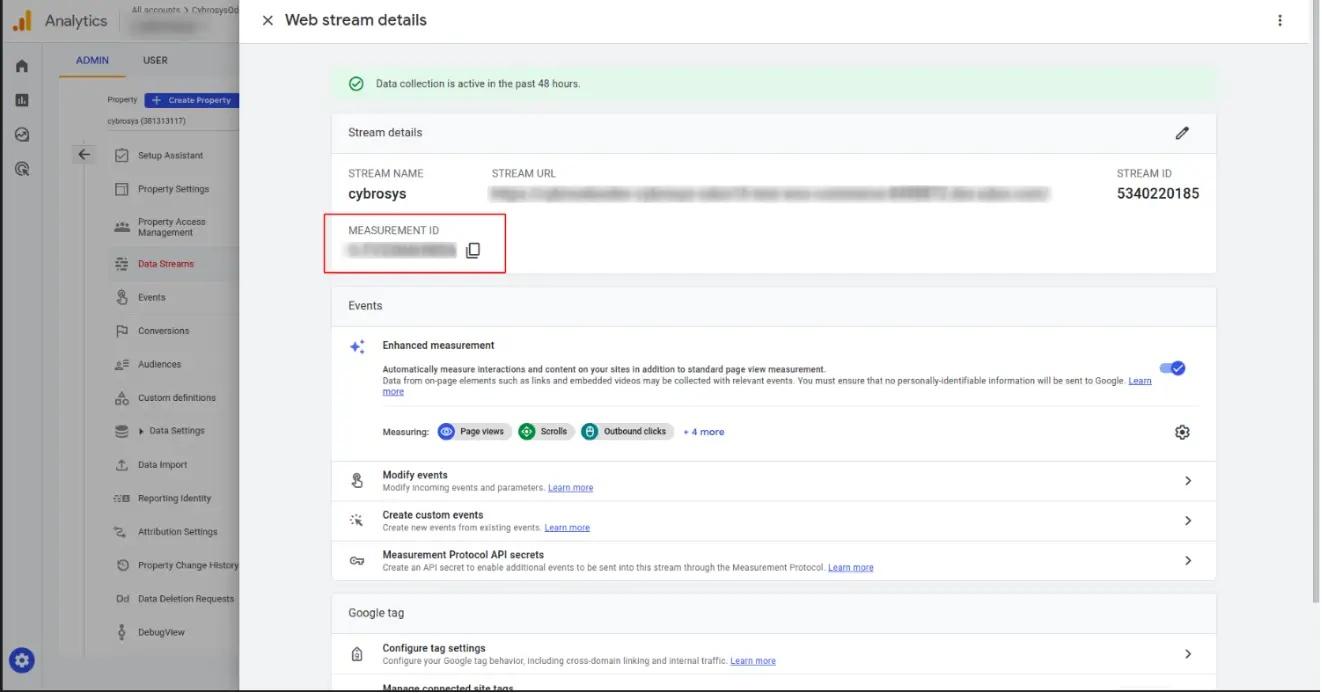The image size is (1322, 693).
Task: Open Enhanced measurement settings gear
Action: (x=1182, y=431)
